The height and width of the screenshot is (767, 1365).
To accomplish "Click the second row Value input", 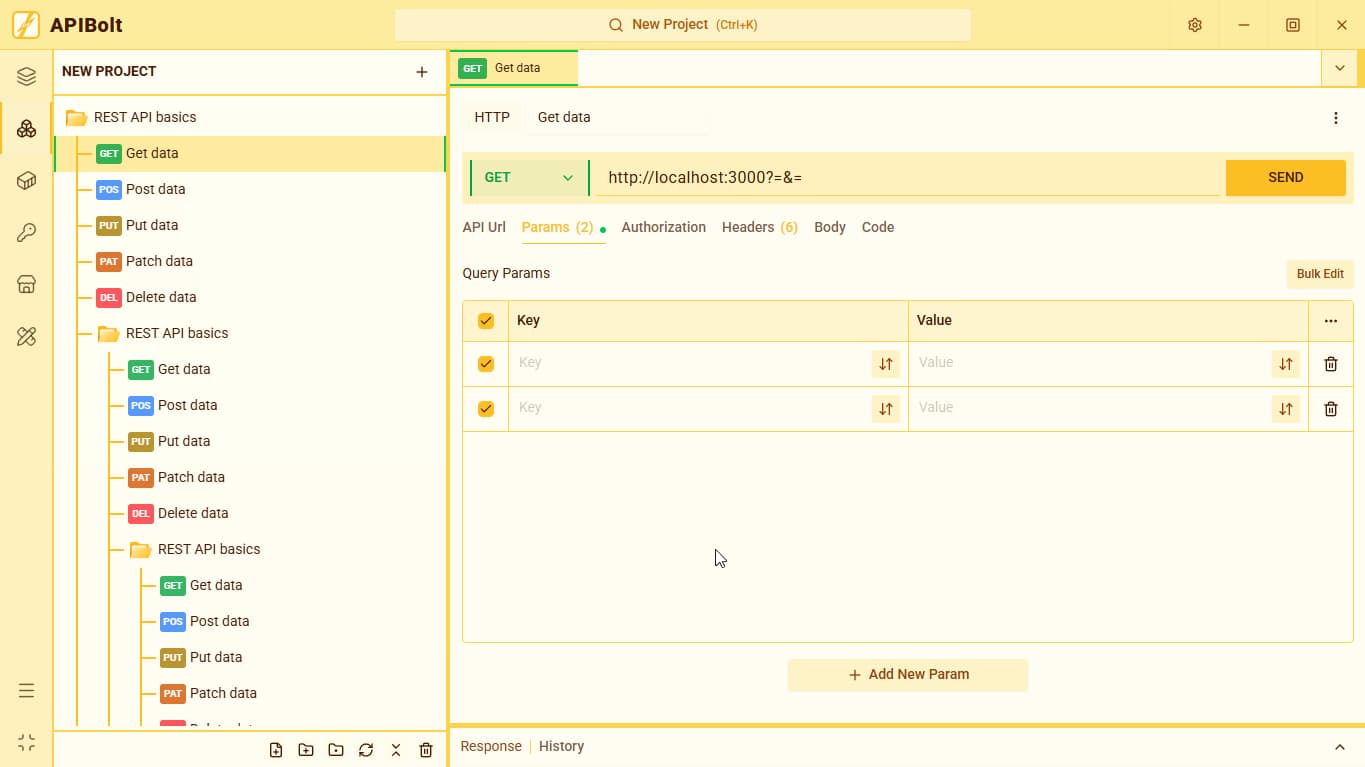I will 1090,409.
